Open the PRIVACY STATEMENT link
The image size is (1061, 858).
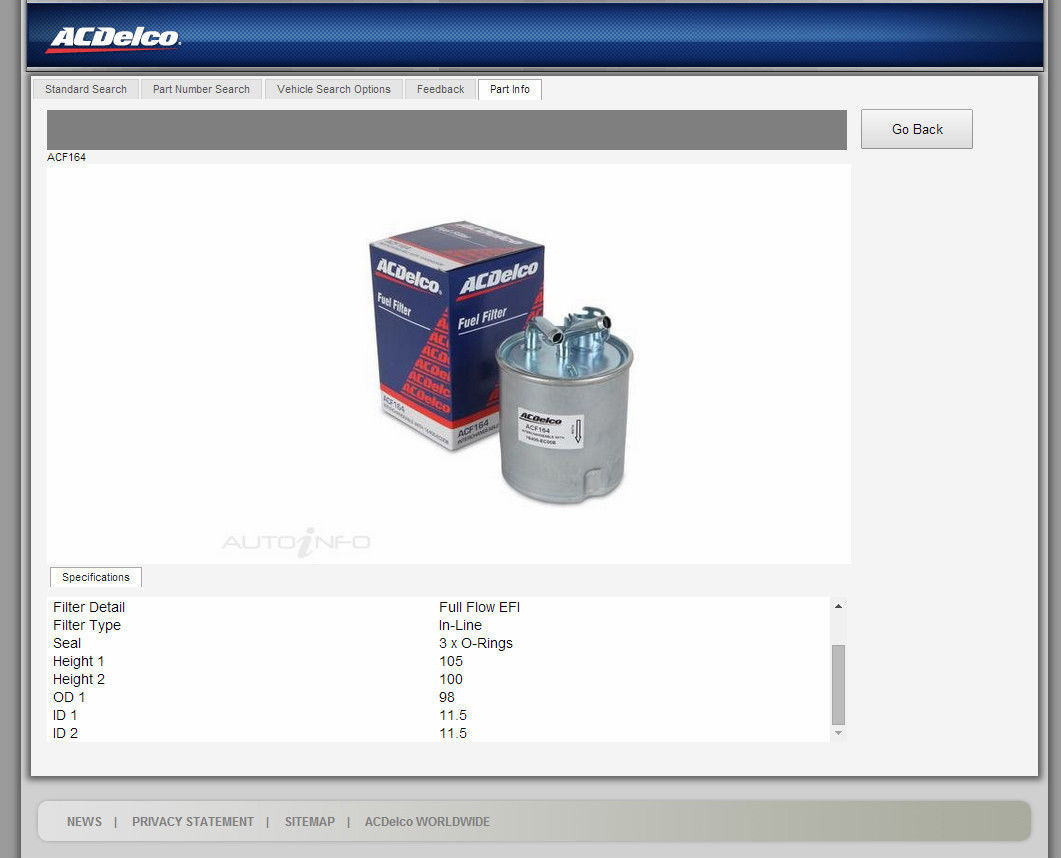click(x=193, y=822)
